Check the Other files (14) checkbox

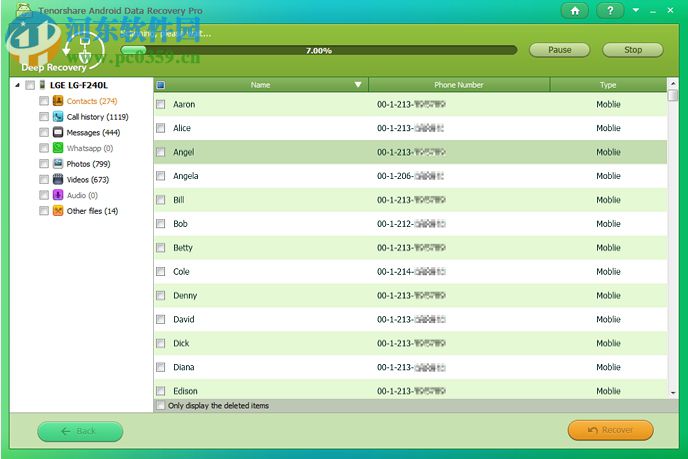tap(44, 211)
